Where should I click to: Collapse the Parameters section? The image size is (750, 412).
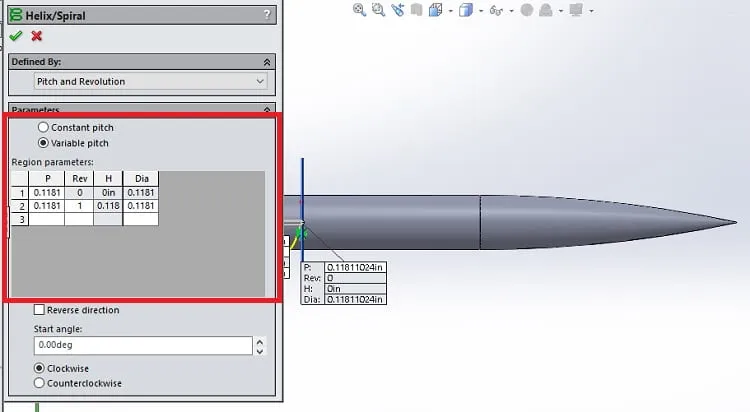267,110
